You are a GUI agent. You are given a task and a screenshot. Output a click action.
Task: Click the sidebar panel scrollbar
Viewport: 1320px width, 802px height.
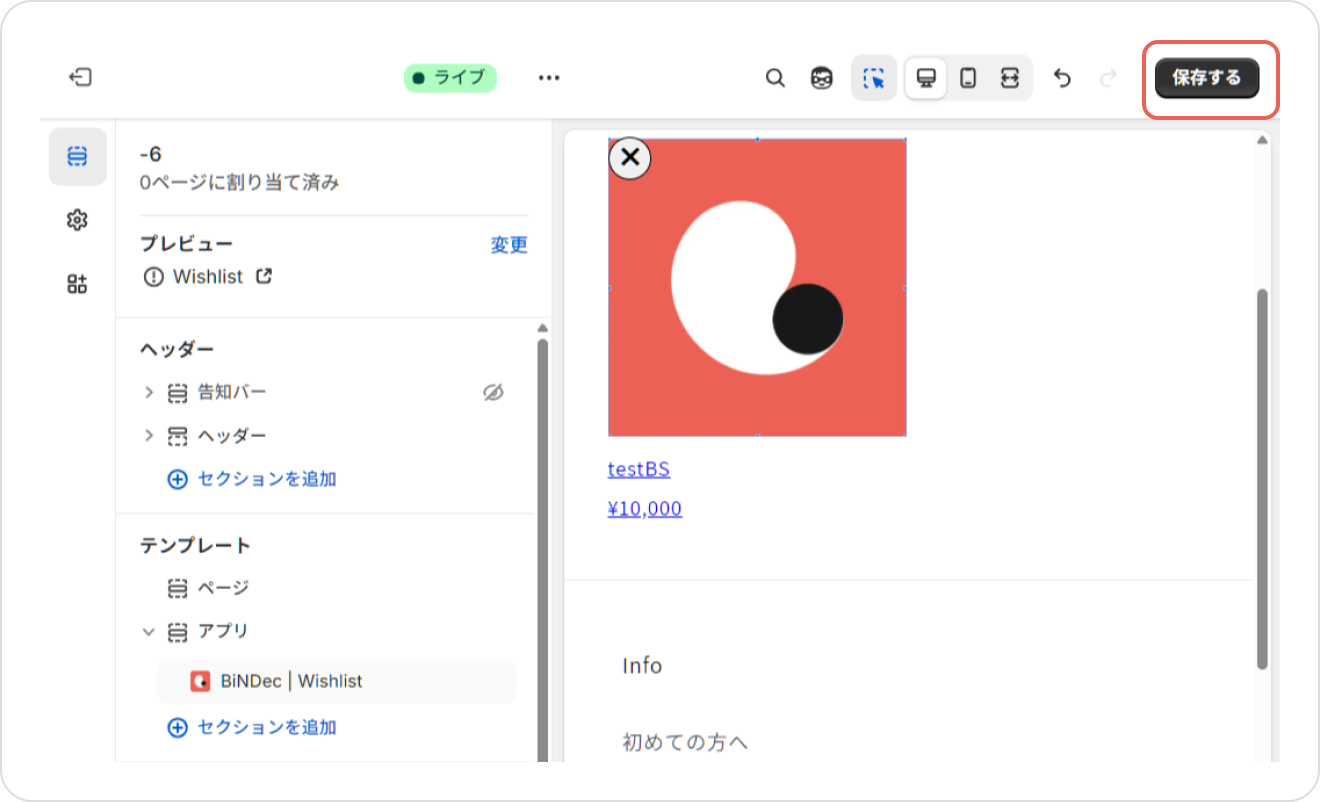(542, 550)
